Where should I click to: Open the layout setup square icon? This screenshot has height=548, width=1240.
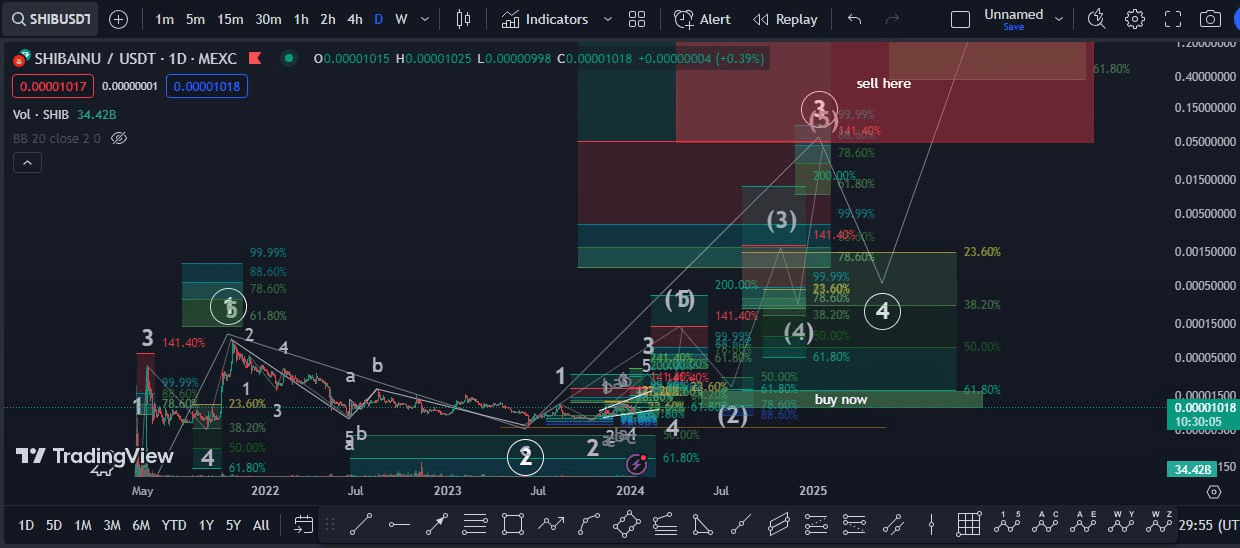point(960,19)
